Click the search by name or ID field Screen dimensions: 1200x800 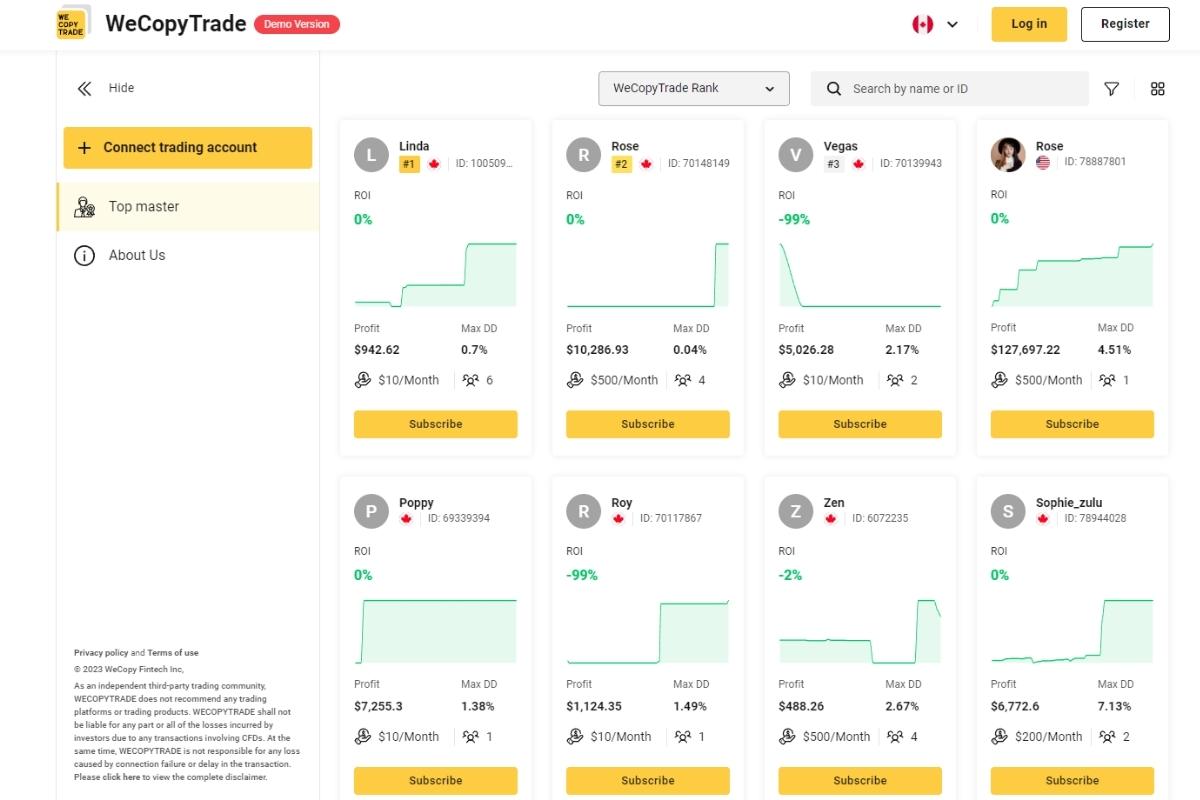tap(960, 89)
